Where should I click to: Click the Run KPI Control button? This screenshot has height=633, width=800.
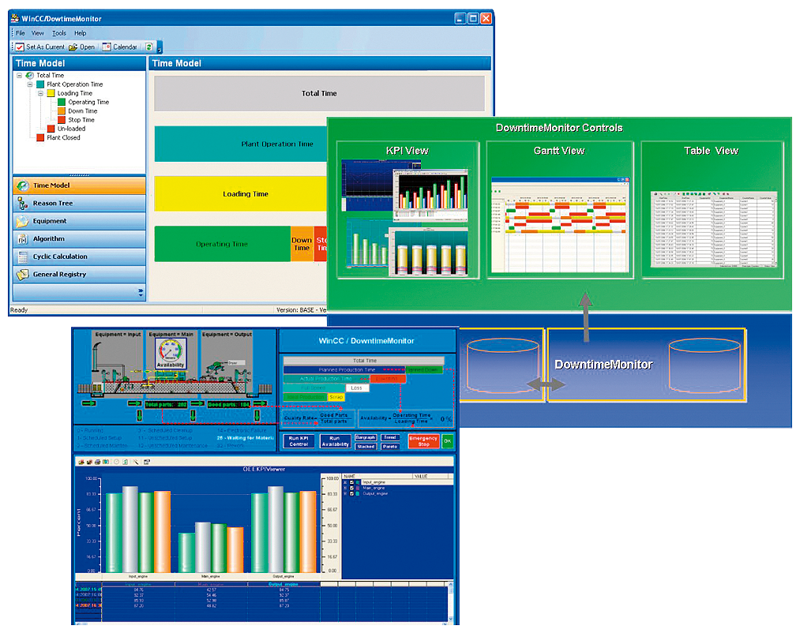pos(299,441)
